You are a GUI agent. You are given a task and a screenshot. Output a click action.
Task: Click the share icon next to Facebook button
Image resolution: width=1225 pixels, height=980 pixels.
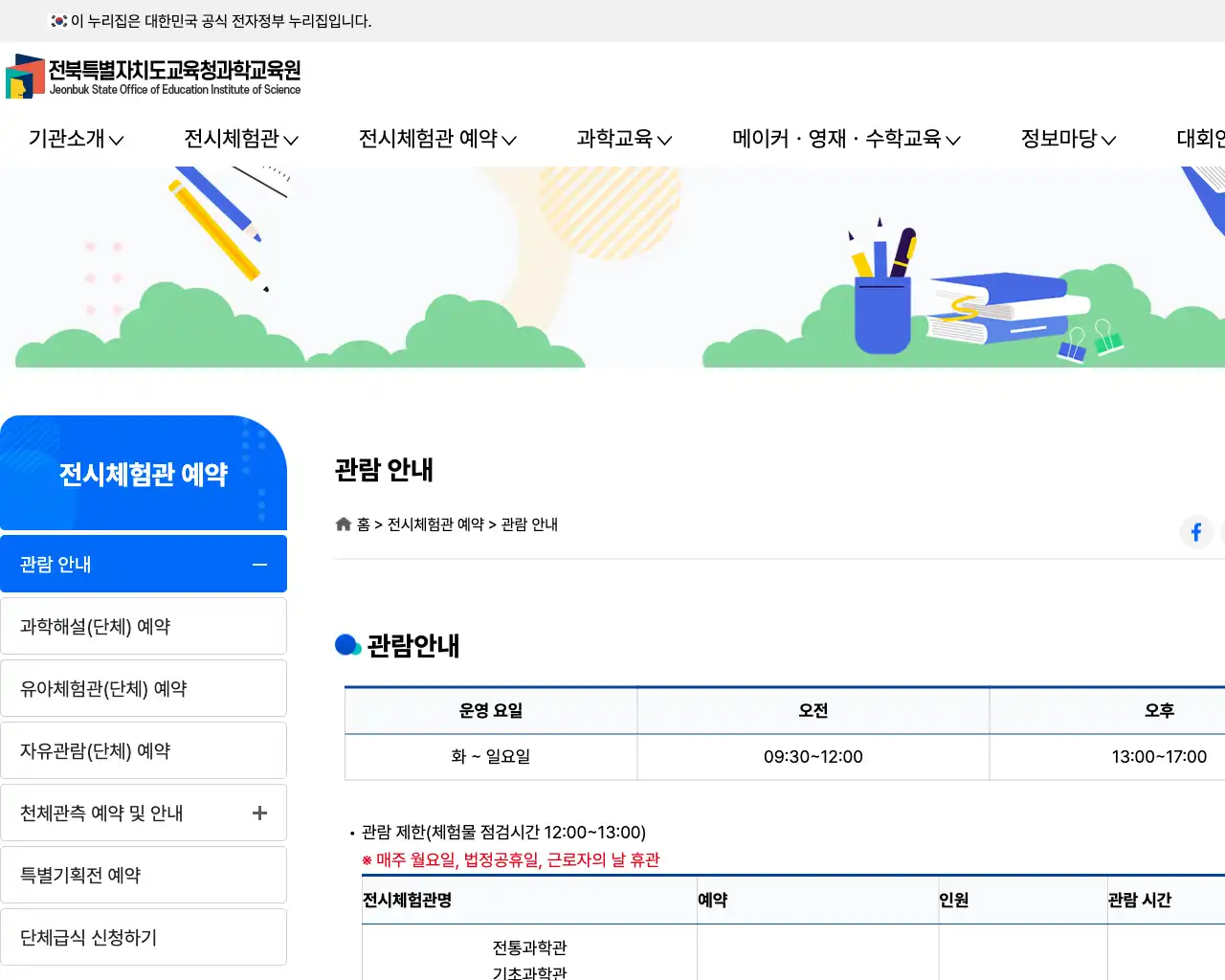tap(1222, 532)
